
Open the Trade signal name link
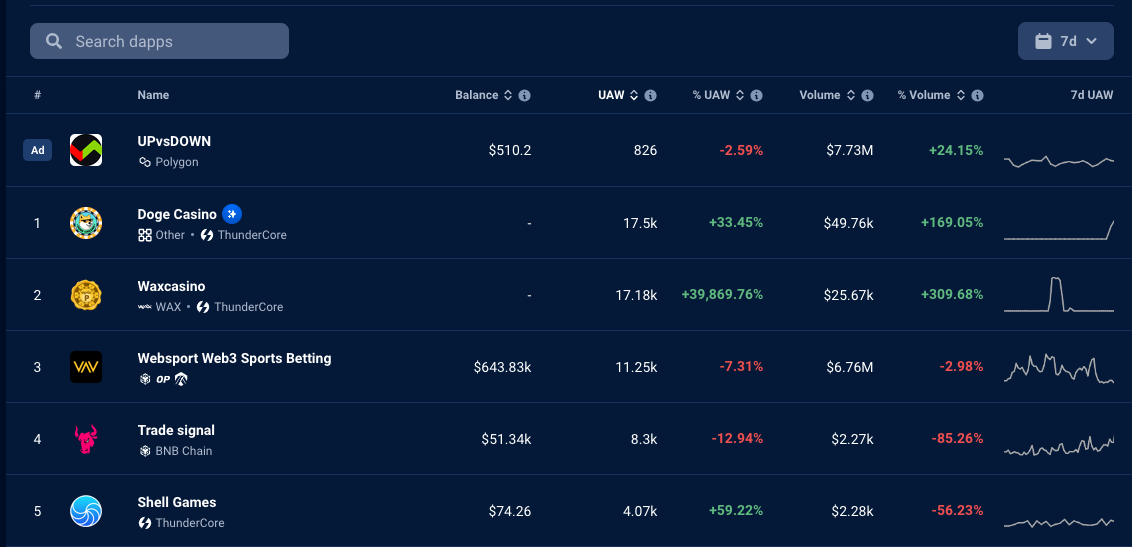[176, 430]
